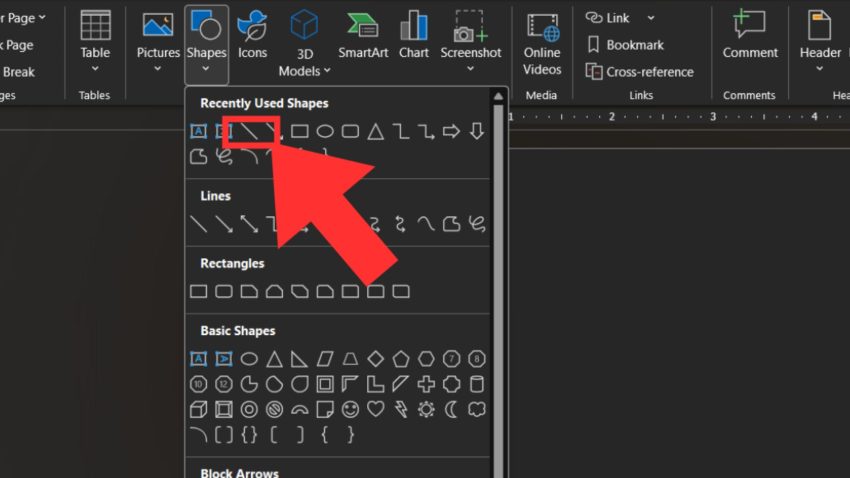Click the Icons button in the ribbon
The width and height of the screenshot is (850, 478).
pos(252,35)
